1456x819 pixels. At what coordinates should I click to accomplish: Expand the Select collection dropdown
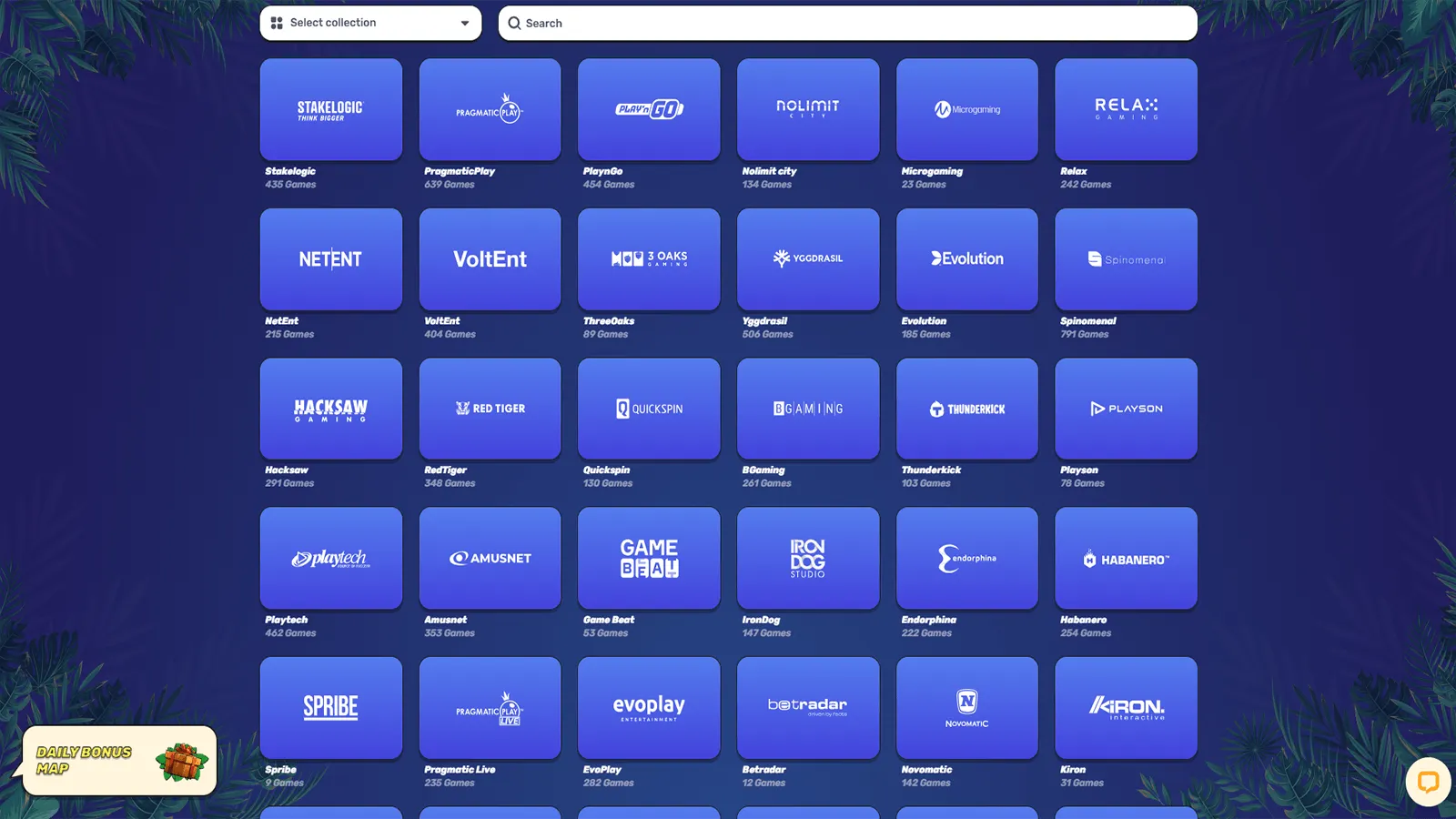pyautogui.click(x=370, y=23)
